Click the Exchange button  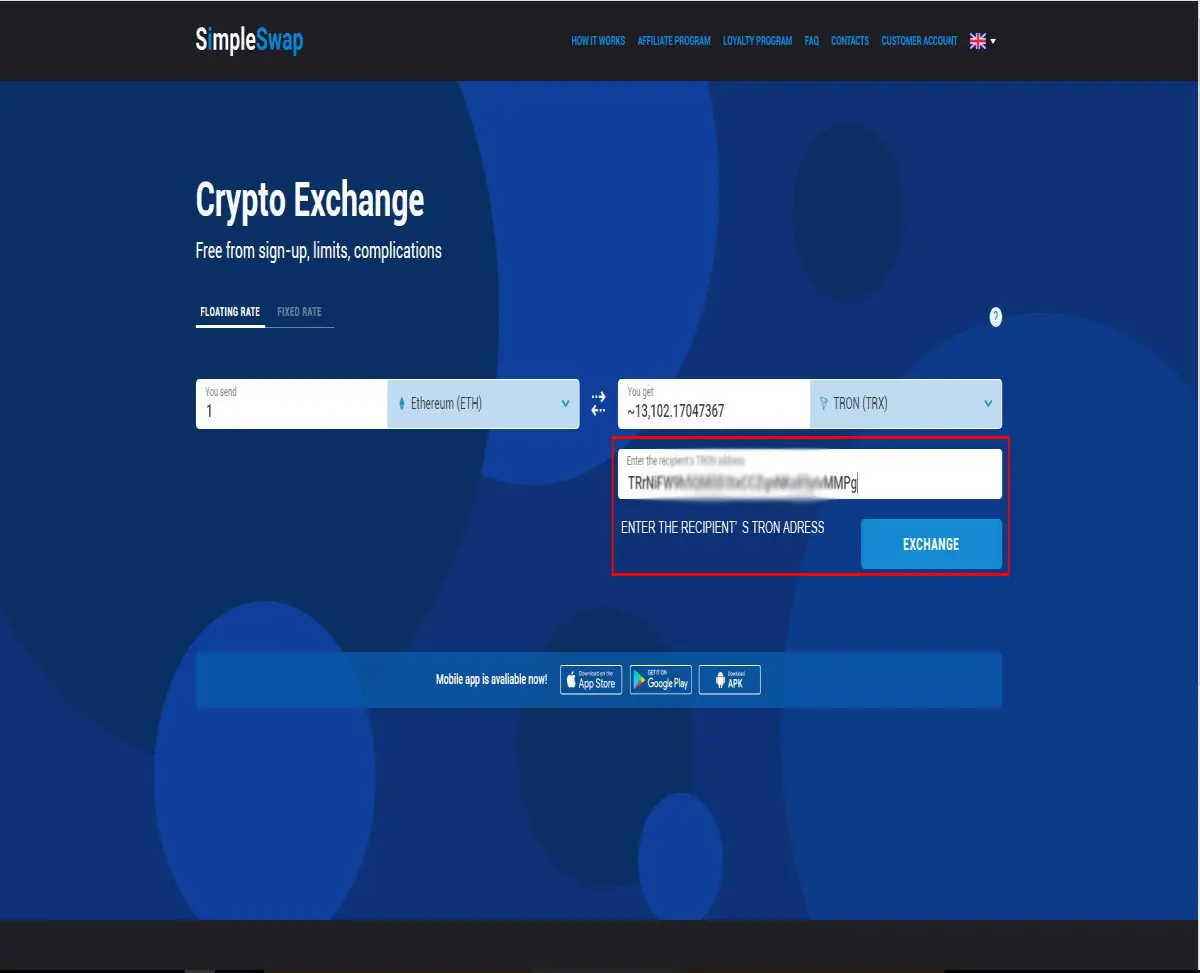931,544
